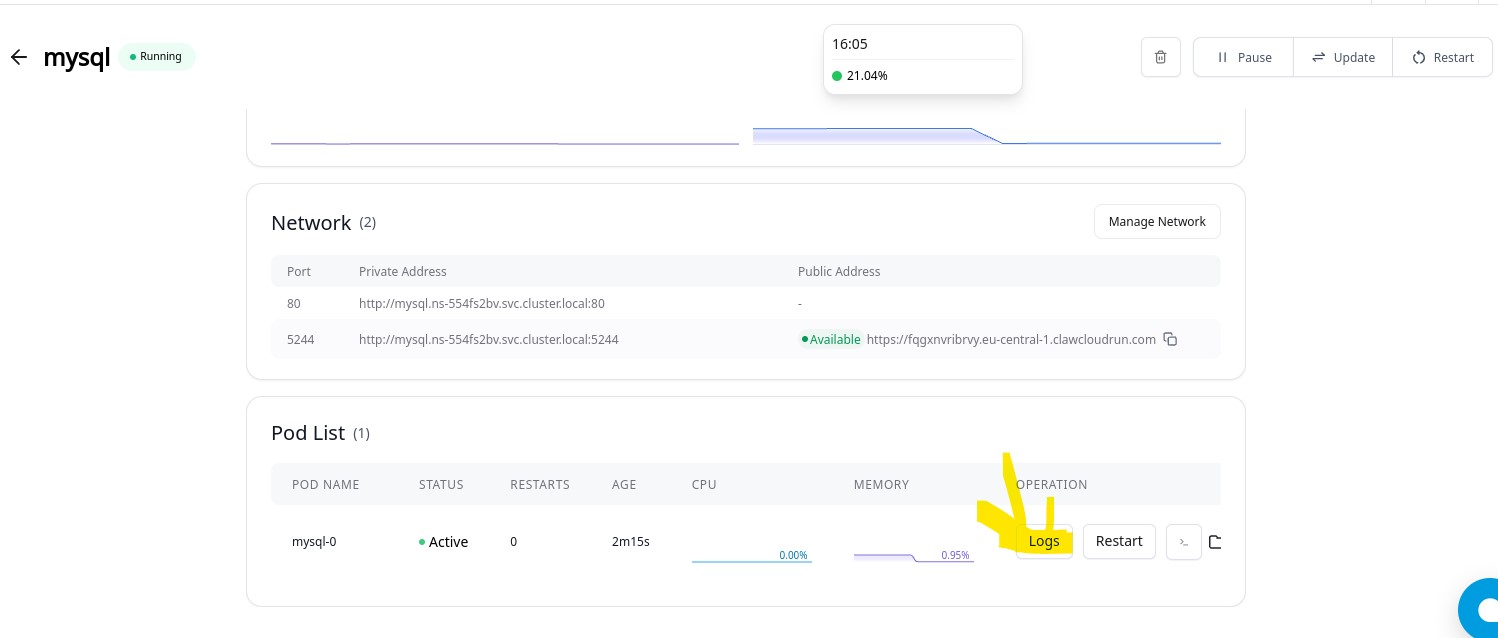Image resolution: width=1498 pixels, height=638 pixels.
Task: Click the private address for port 80
Action: 481,303
